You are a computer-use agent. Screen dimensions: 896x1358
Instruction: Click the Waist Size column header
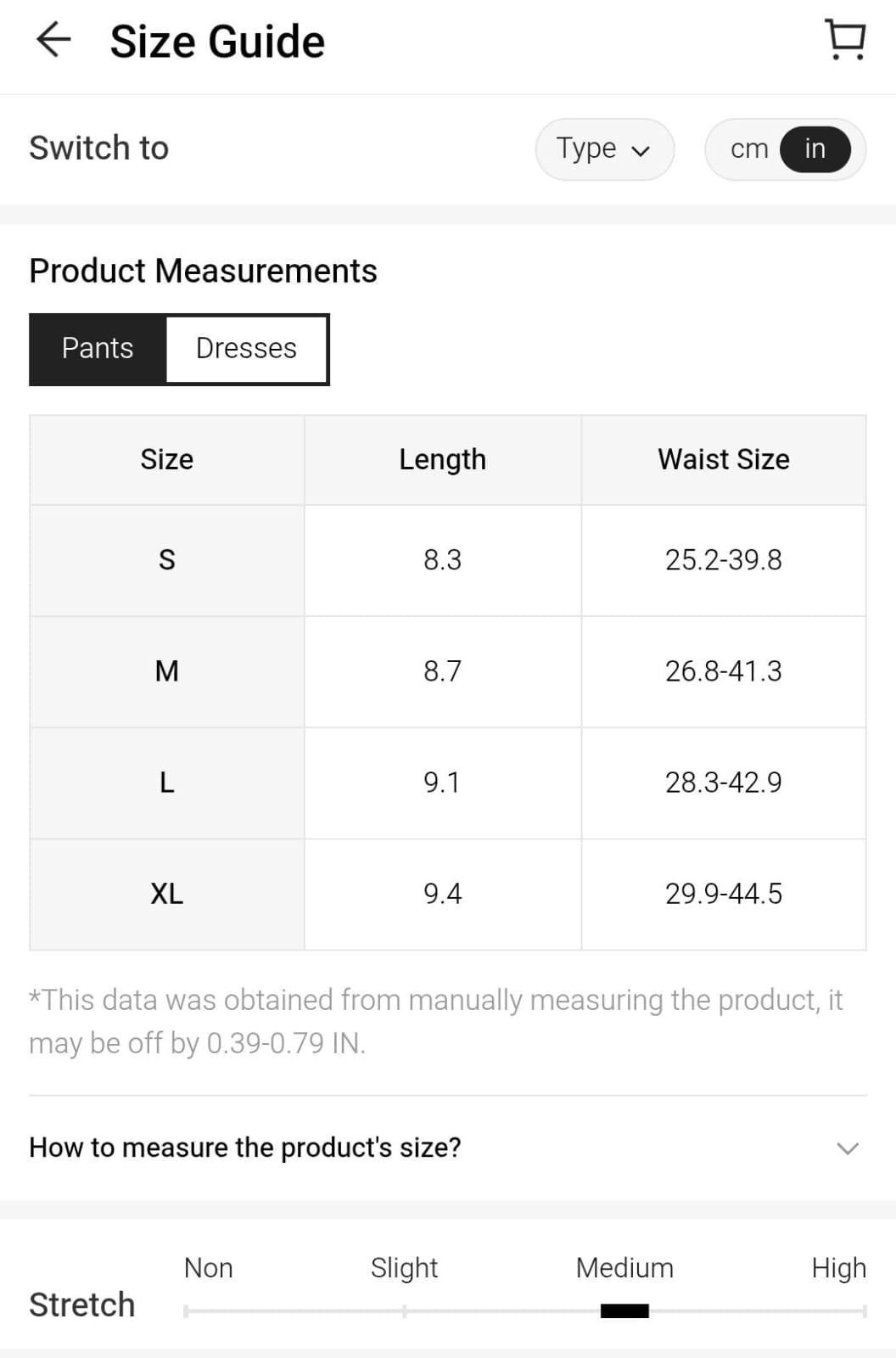point(723,459)
